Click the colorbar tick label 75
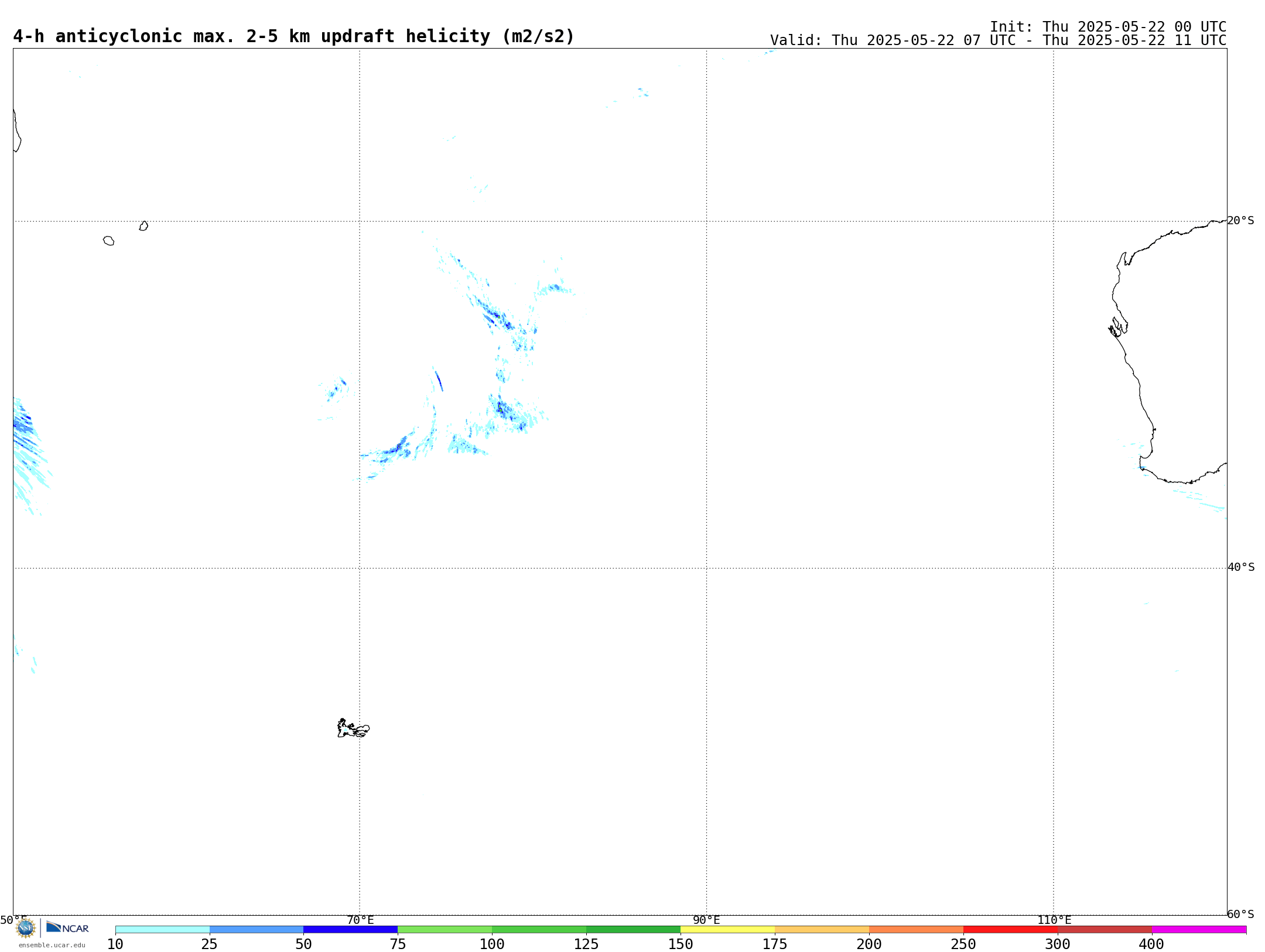The width and height of the screenshot is (1265, 952). pos(398,944)
